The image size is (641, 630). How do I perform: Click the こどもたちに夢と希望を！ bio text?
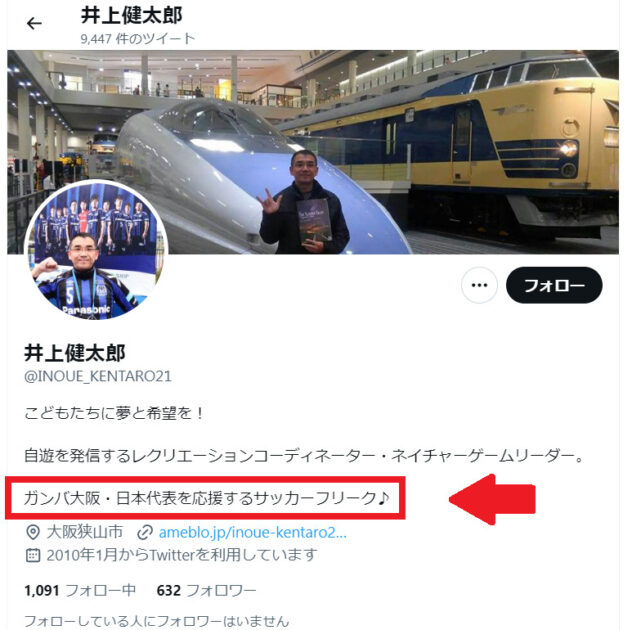click(x=114, y=413)
